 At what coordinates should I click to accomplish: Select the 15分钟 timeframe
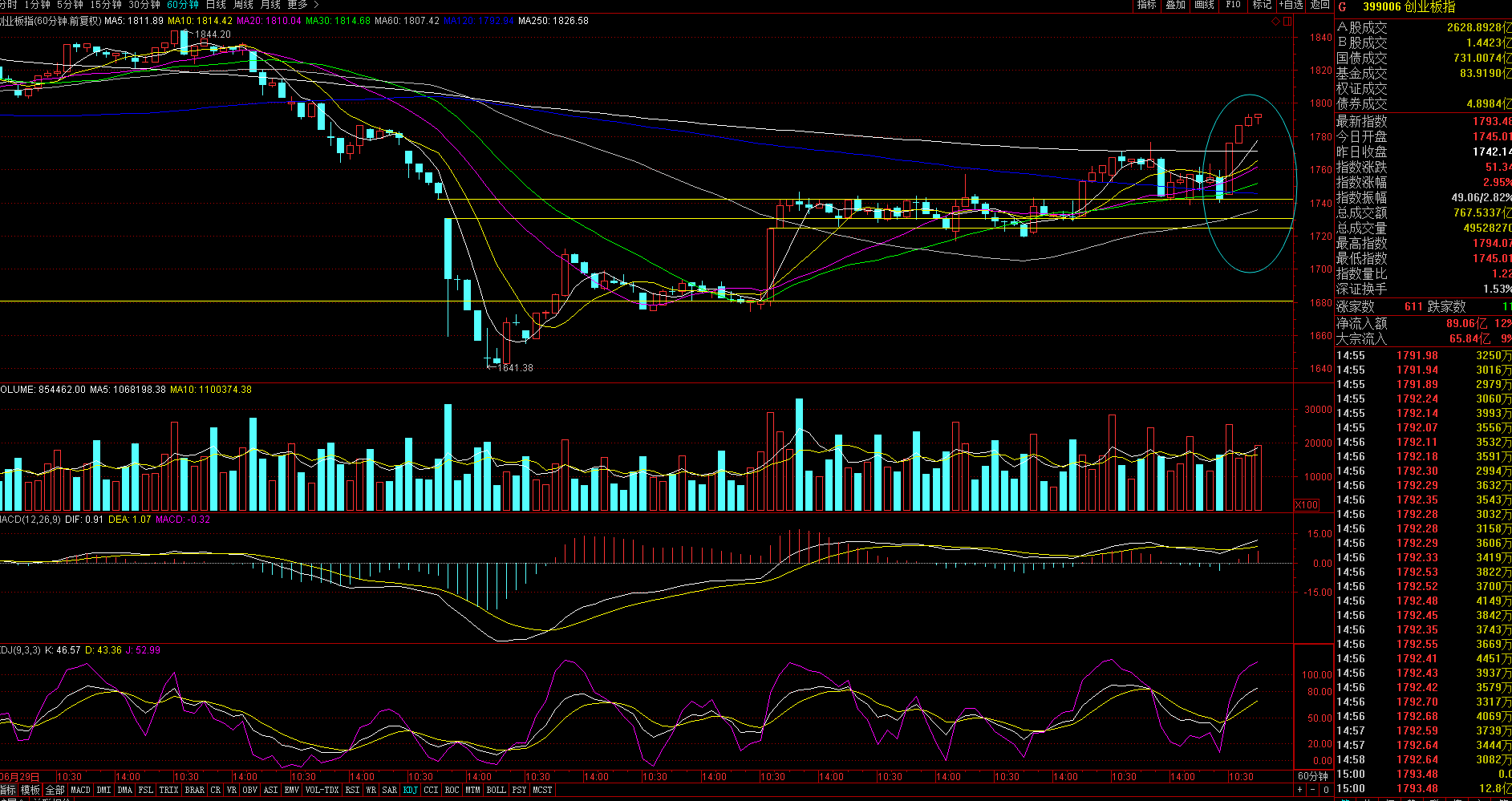(106, 5)
